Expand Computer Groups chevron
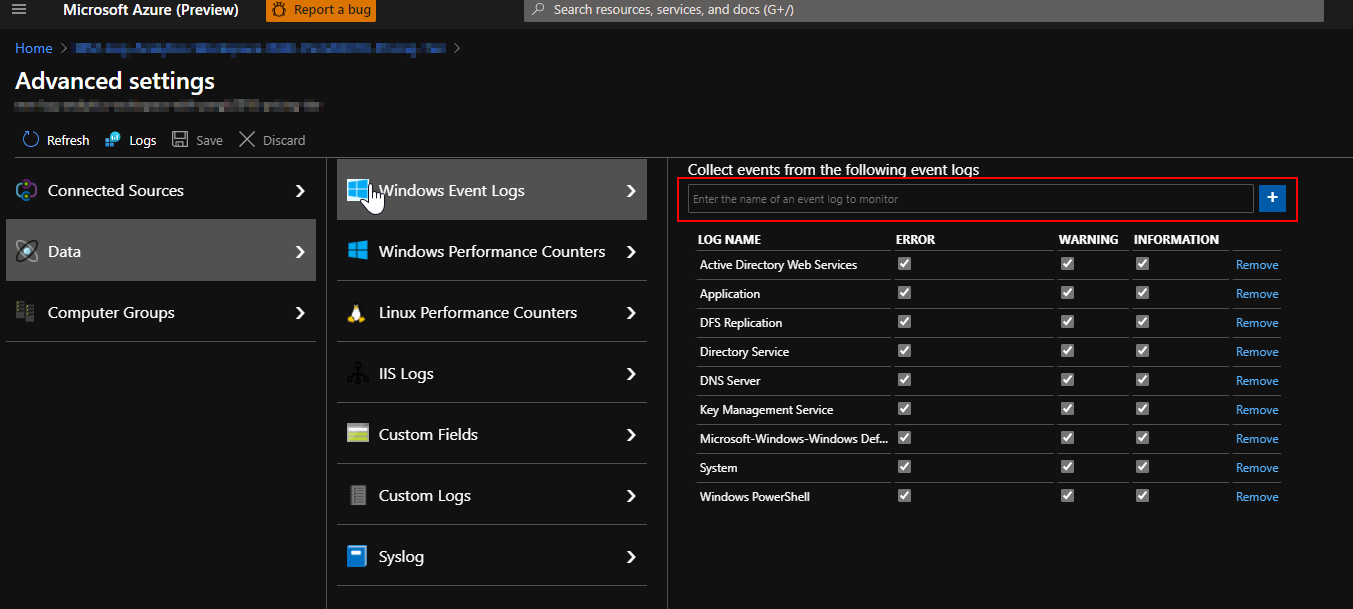 [300, 313]
